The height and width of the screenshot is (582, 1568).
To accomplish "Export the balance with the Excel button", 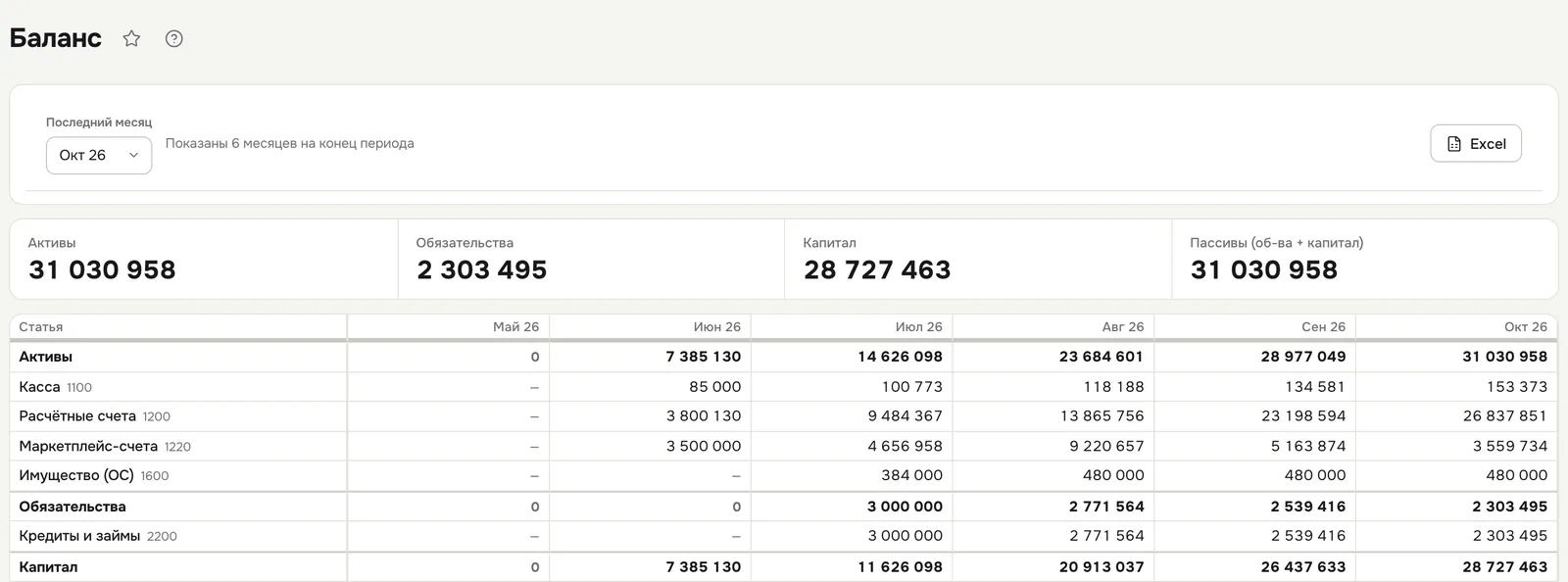I will coord(1476,143).
